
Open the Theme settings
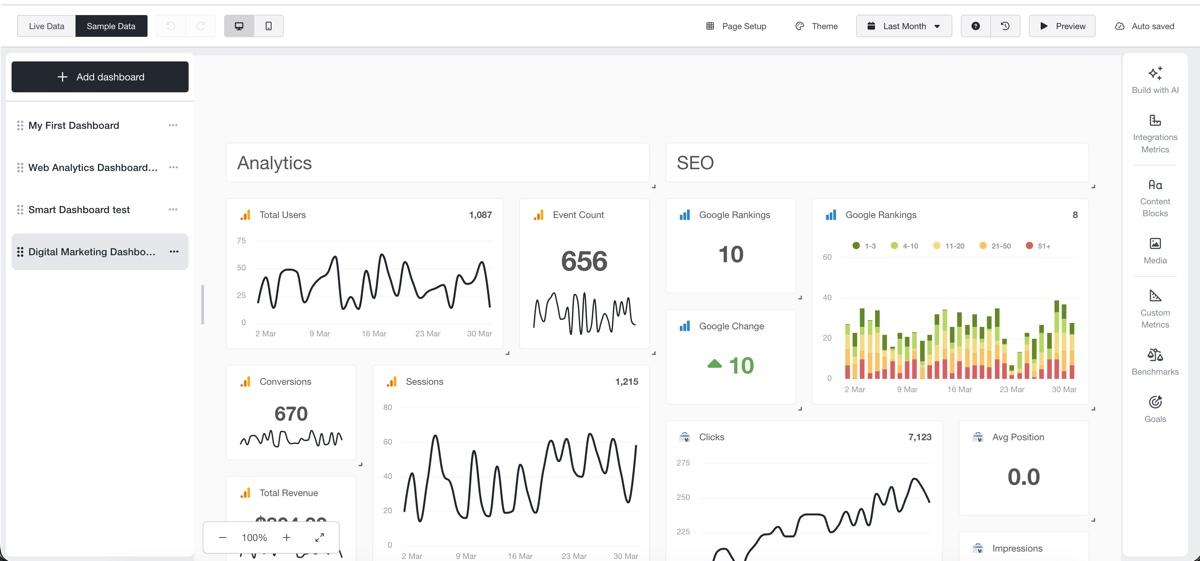[816, 26]
